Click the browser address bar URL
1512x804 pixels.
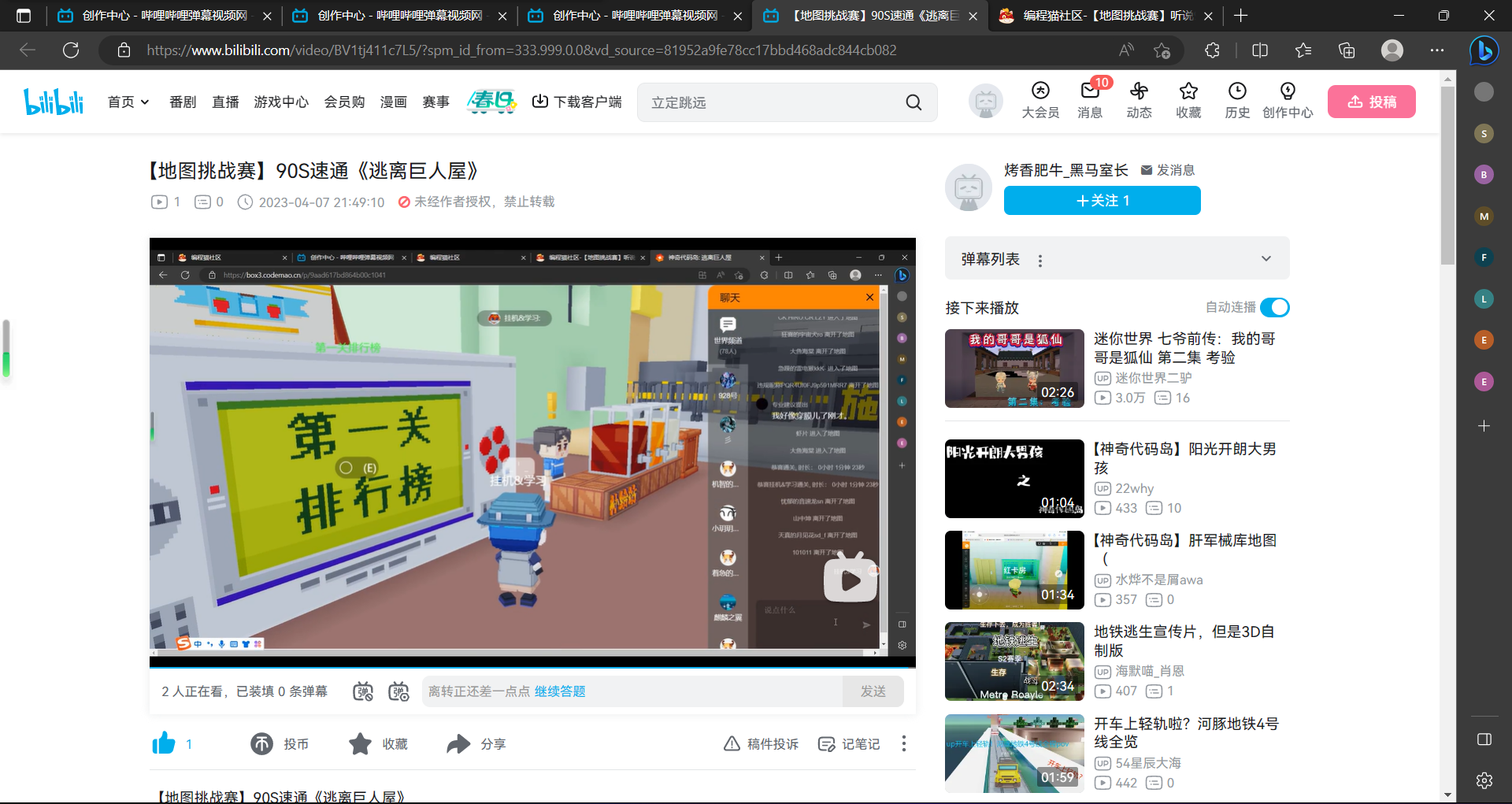coord(521,50)
